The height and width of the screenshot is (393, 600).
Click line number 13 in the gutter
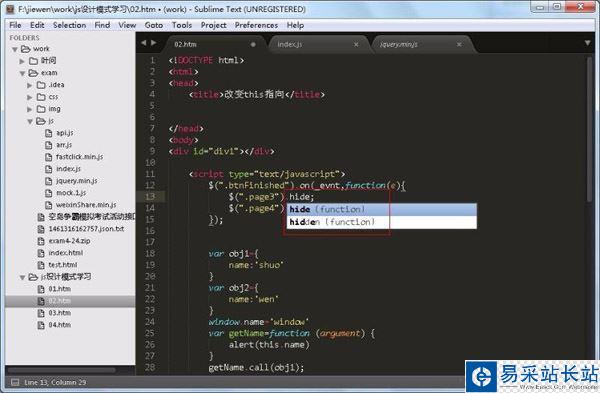[x=150, y=197]
